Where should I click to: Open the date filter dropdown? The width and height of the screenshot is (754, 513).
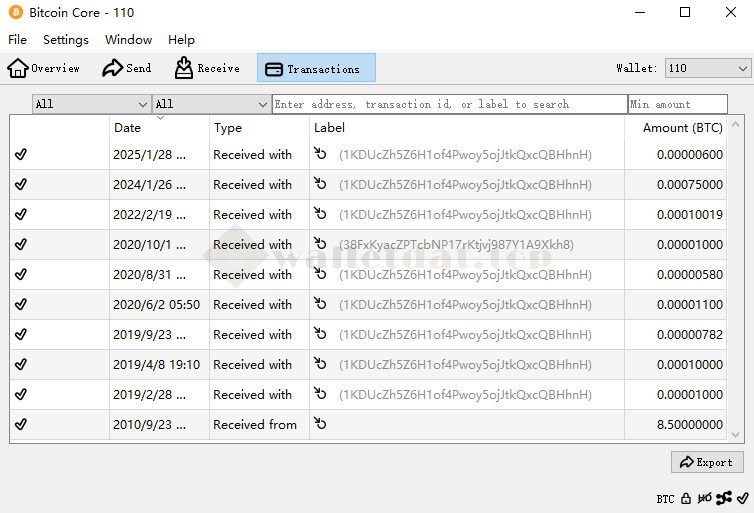(x=91, y=104)
